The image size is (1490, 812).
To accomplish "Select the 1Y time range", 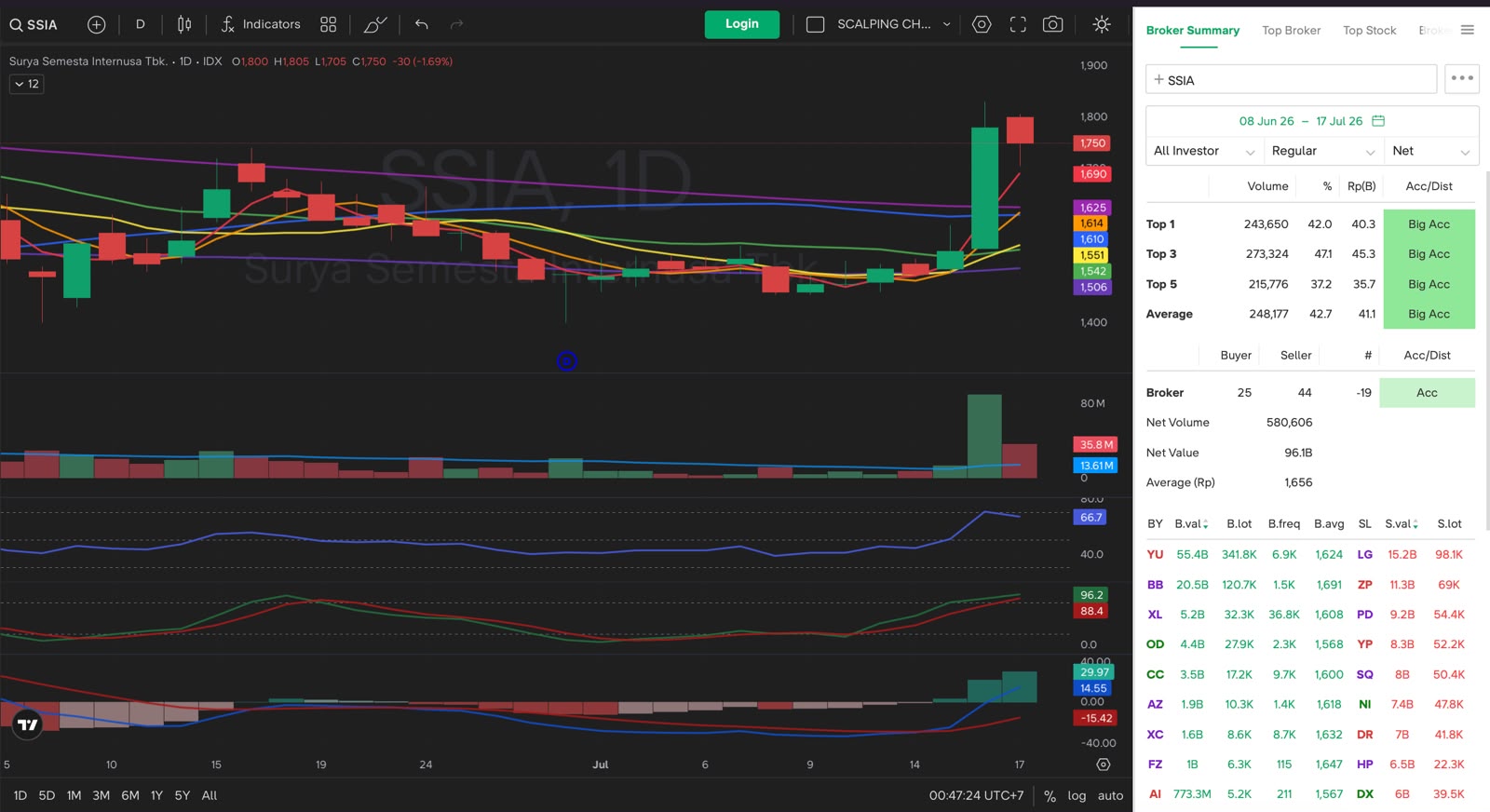I will point(156,795).
